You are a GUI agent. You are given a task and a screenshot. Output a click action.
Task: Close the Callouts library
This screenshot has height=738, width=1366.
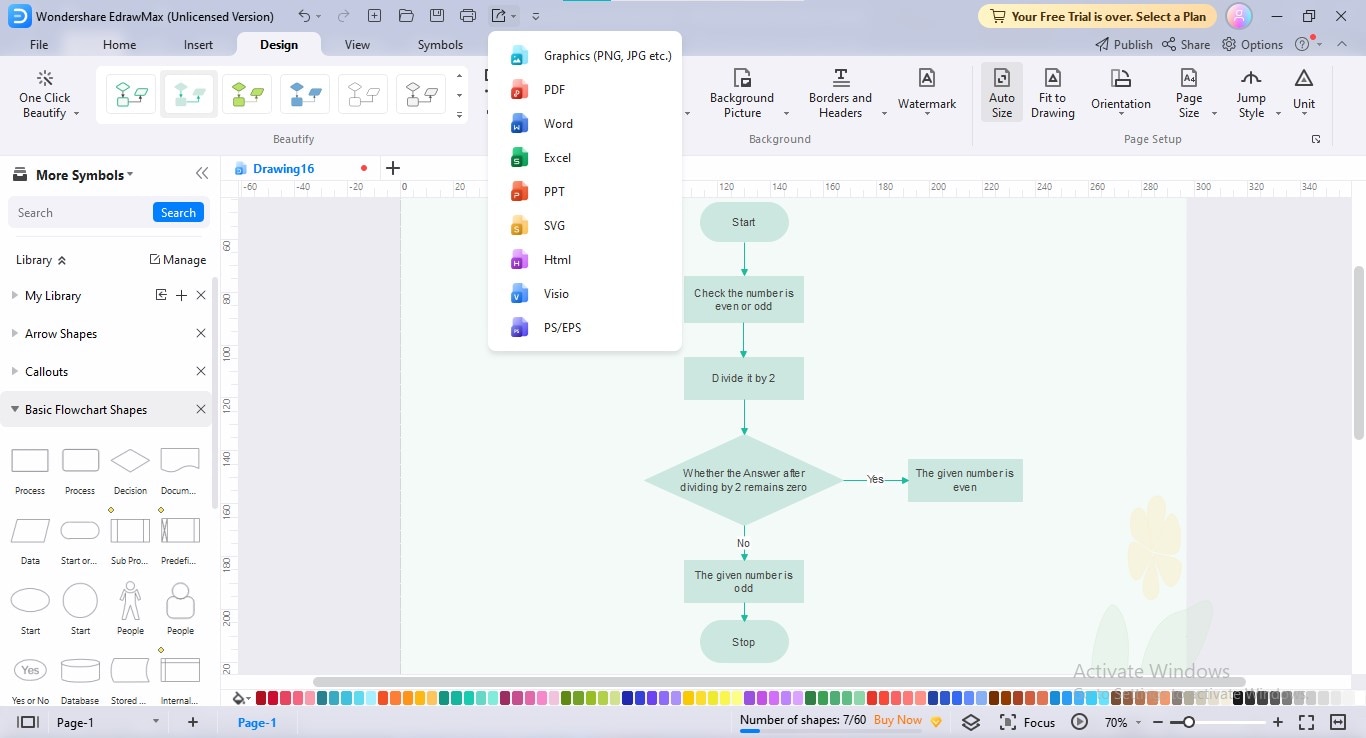(x=201, y=372)
